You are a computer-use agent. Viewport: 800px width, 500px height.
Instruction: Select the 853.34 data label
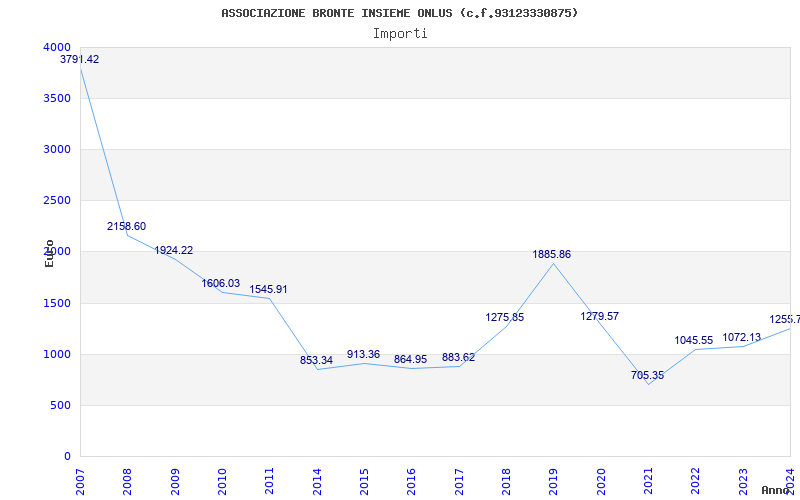click(x=316, y=360)
